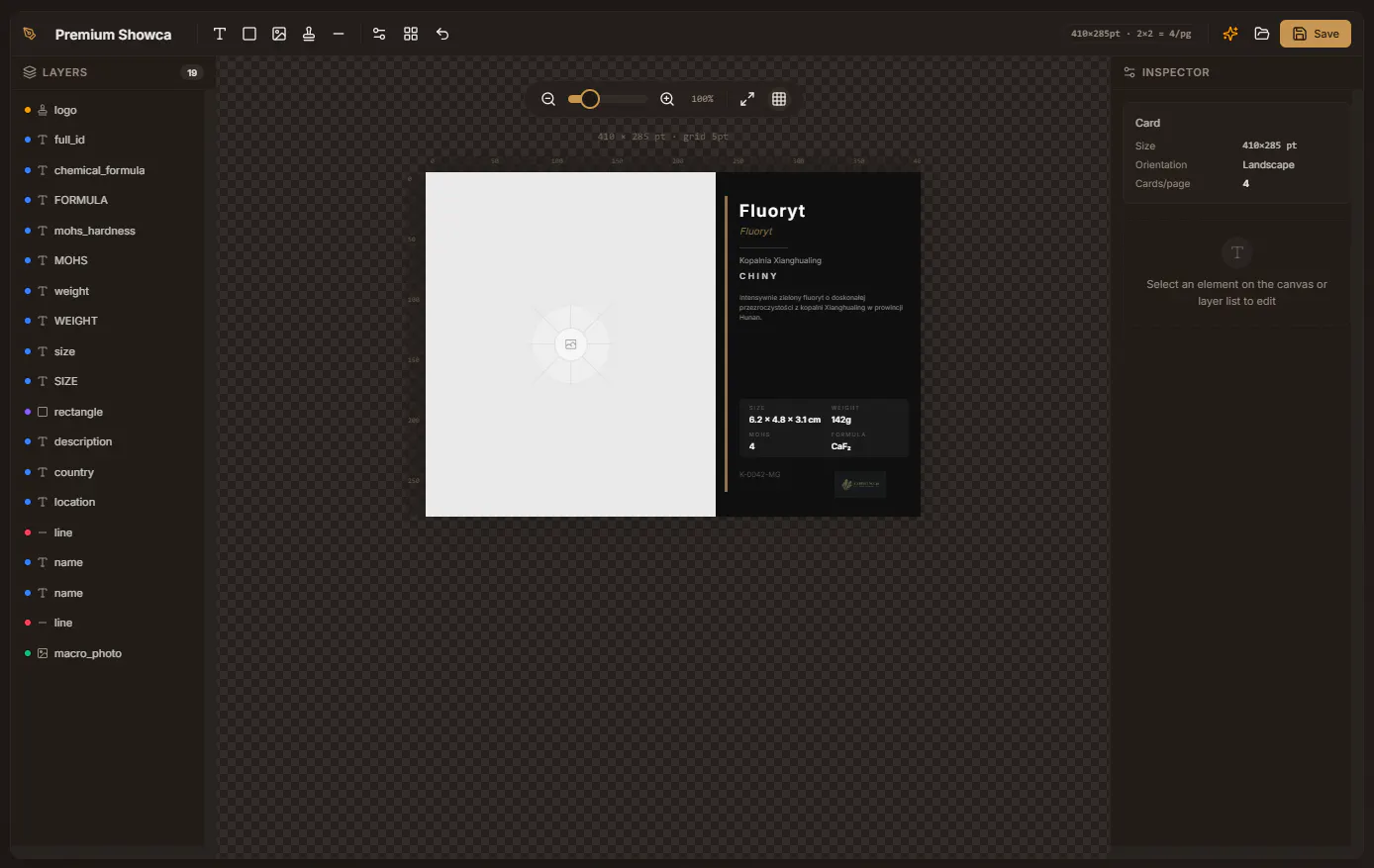
Task: Add an image element from toolbar
Action: [x=279, y=34]
